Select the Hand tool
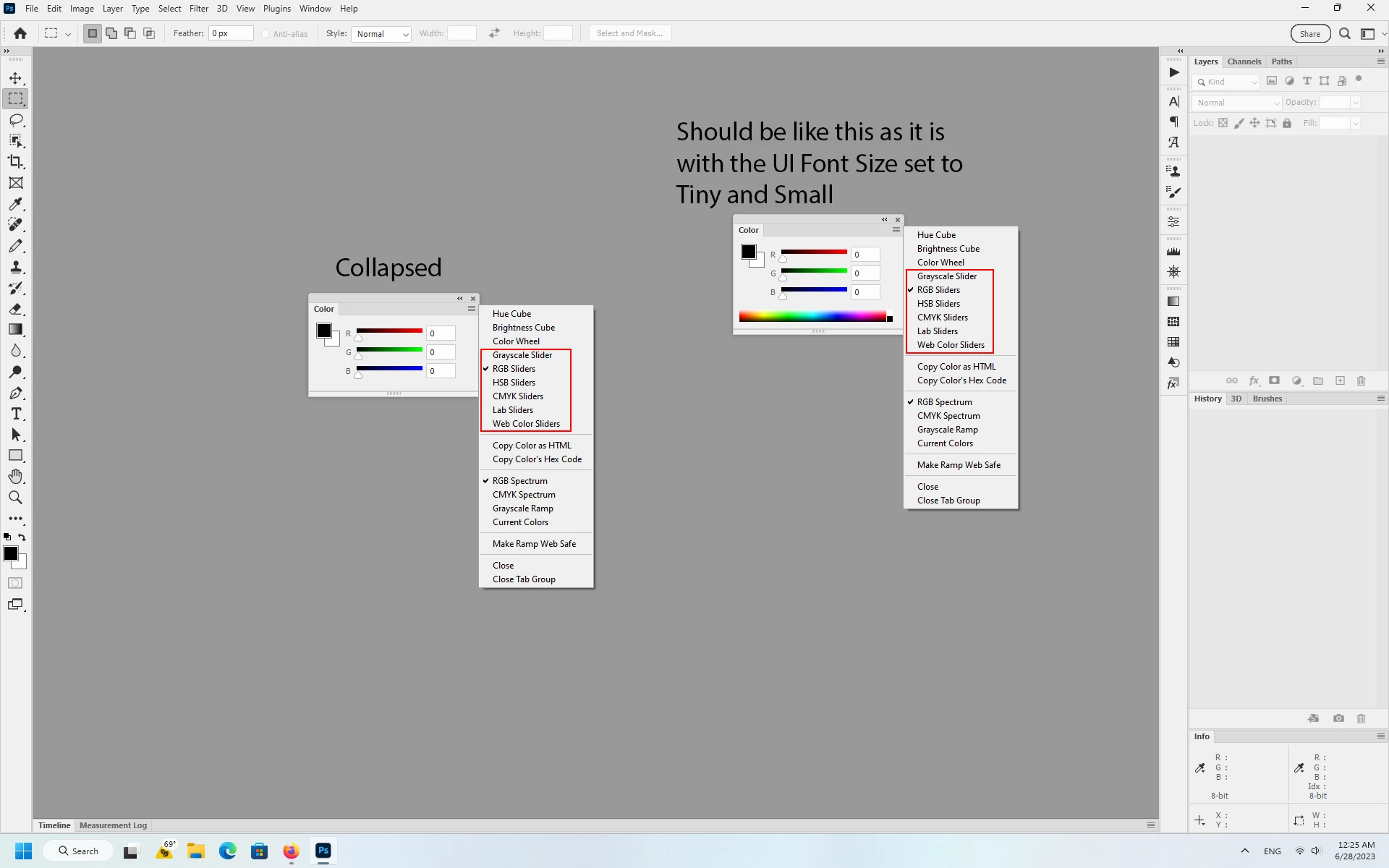The width and height of the screenshot is (1389, 868). pyautogui.click(x=15, y=477)
